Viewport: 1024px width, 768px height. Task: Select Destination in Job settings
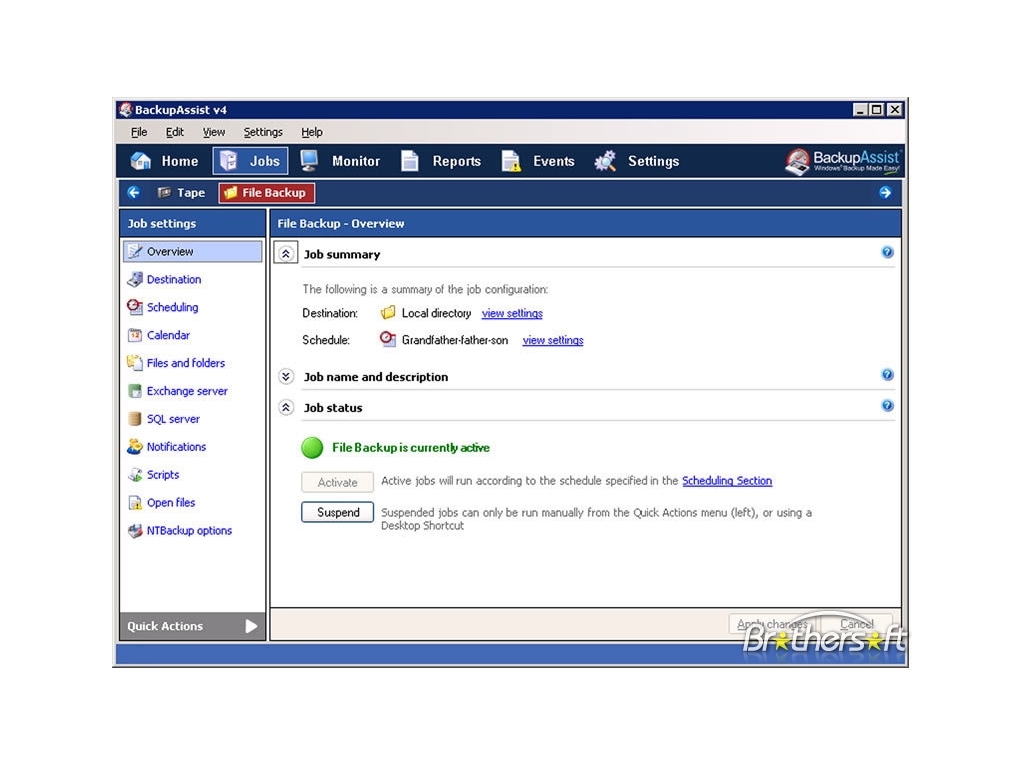pyautogui.click(x=174, y=280)
